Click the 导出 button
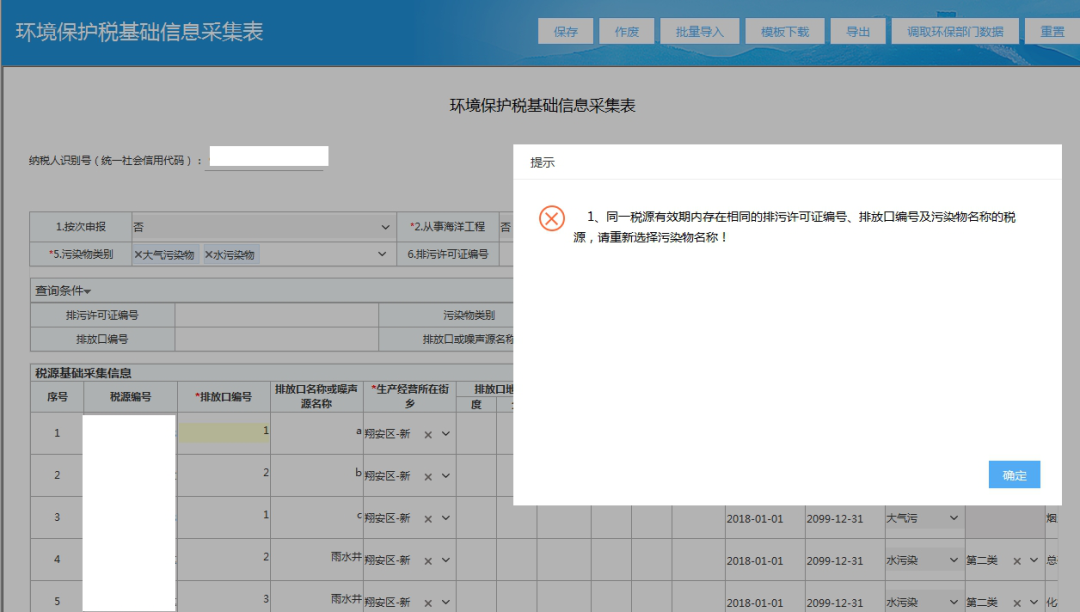Image resolution: width=1080 pixels, height=612 pixels. [x=858, y=30]
